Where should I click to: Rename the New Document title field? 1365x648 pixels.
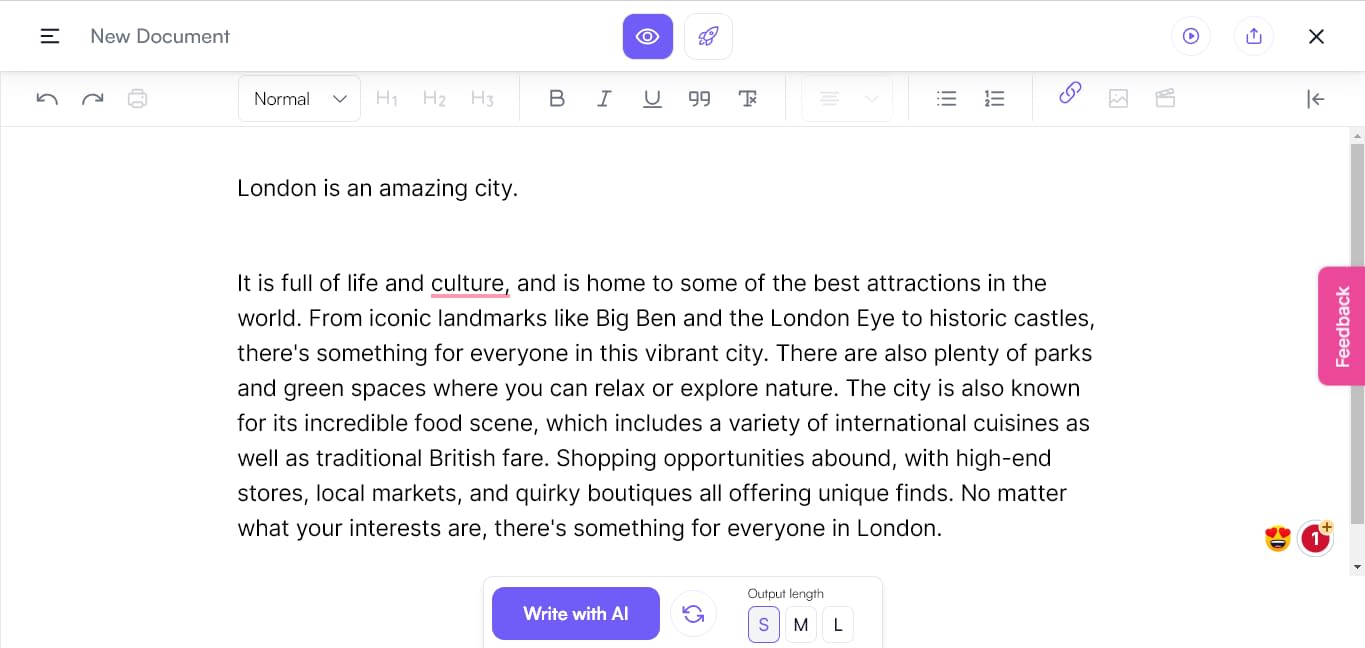159,36
